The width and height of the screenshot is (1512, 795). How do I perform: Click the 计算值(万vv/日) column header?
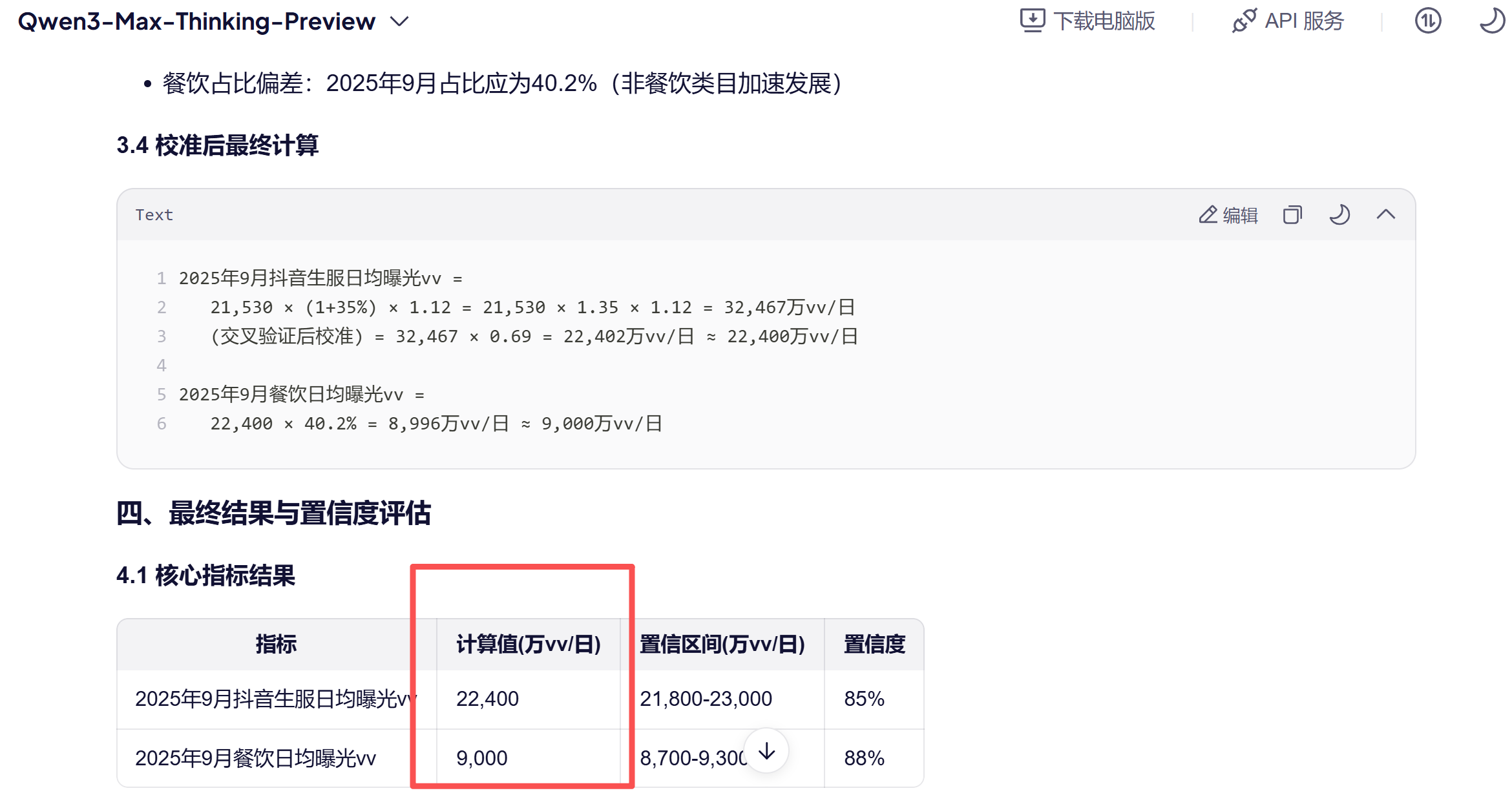(x=528, y=644)
